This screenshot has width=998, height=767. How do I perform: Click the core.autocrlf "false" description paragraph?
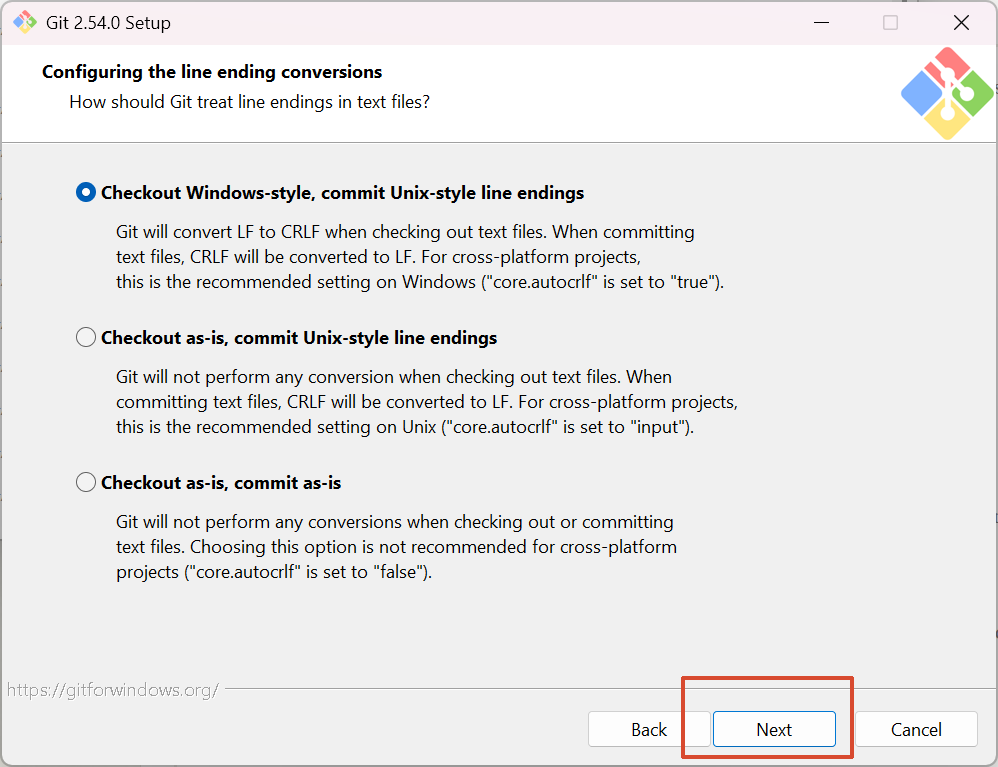(396, 547)
